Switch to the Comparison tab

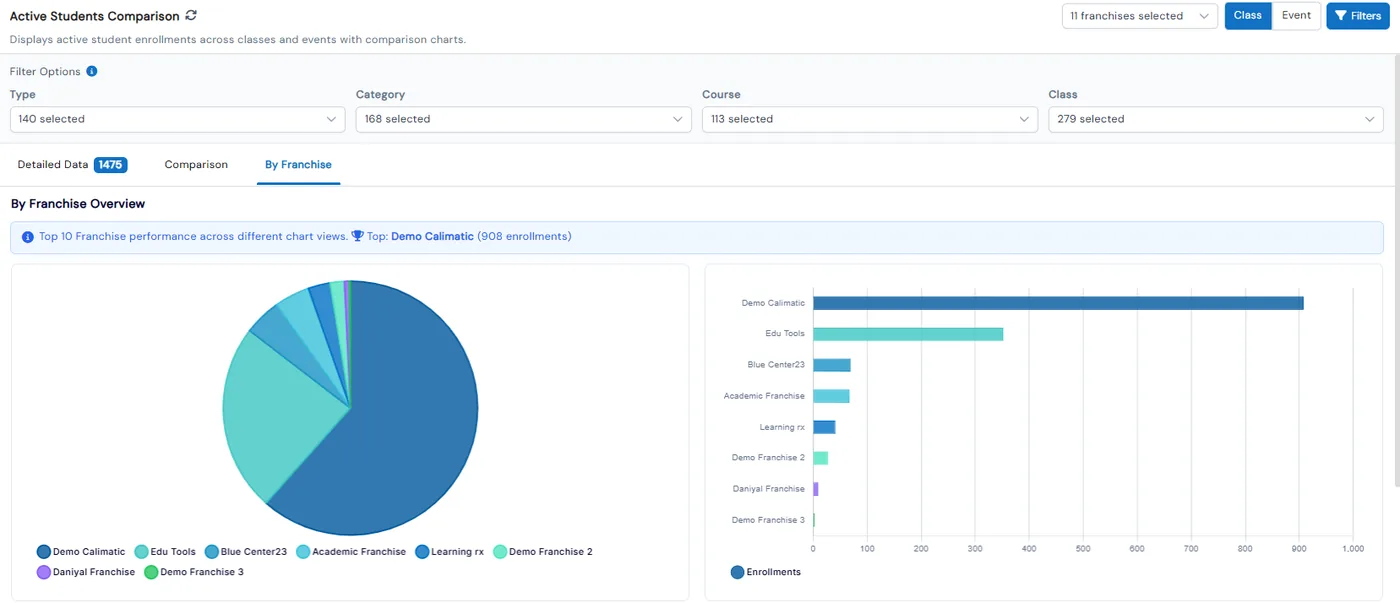coord(196,165)
